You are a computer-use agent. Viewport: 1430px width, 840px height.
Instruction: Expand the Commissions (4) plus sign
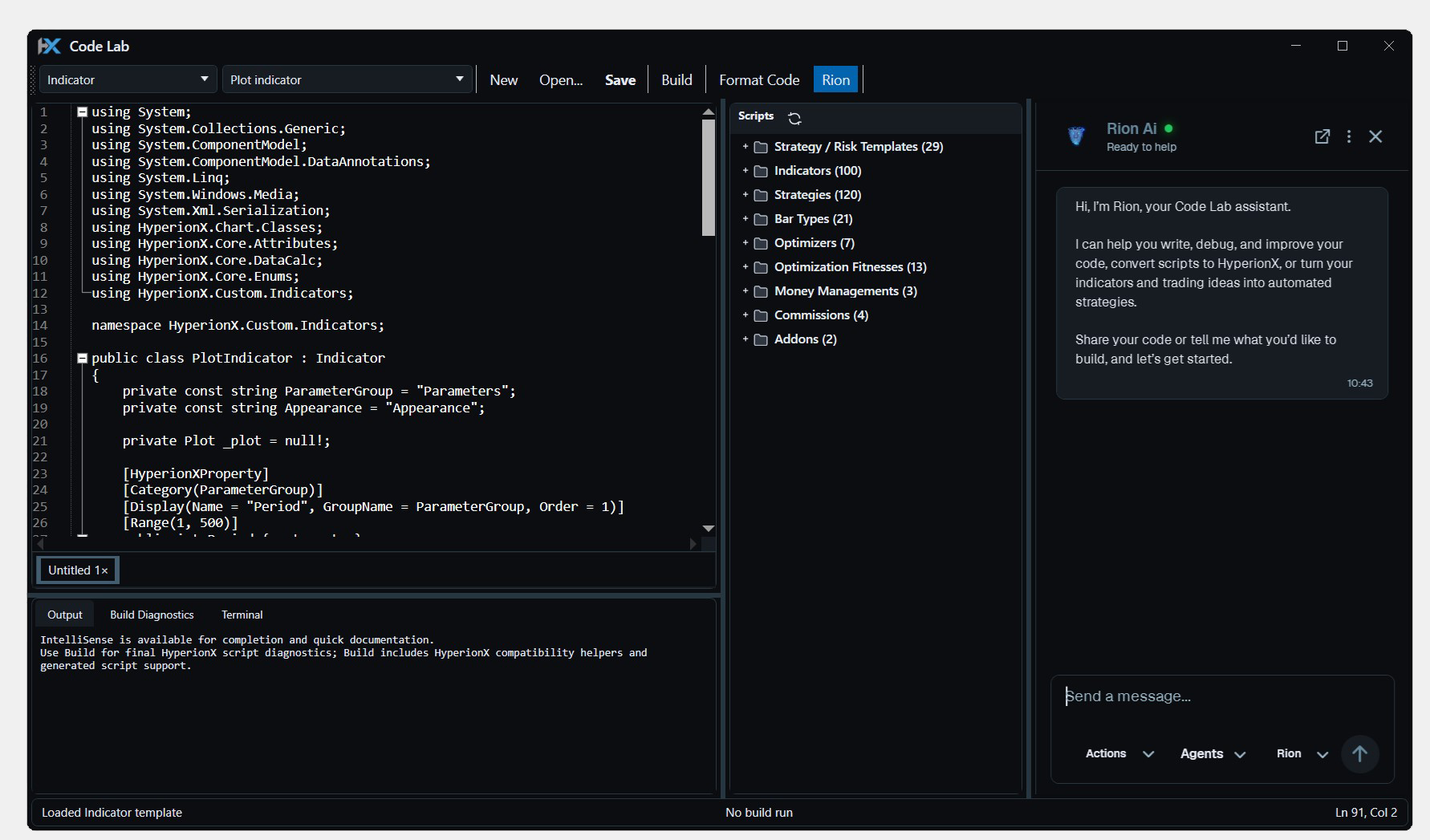tap(745, 314)
